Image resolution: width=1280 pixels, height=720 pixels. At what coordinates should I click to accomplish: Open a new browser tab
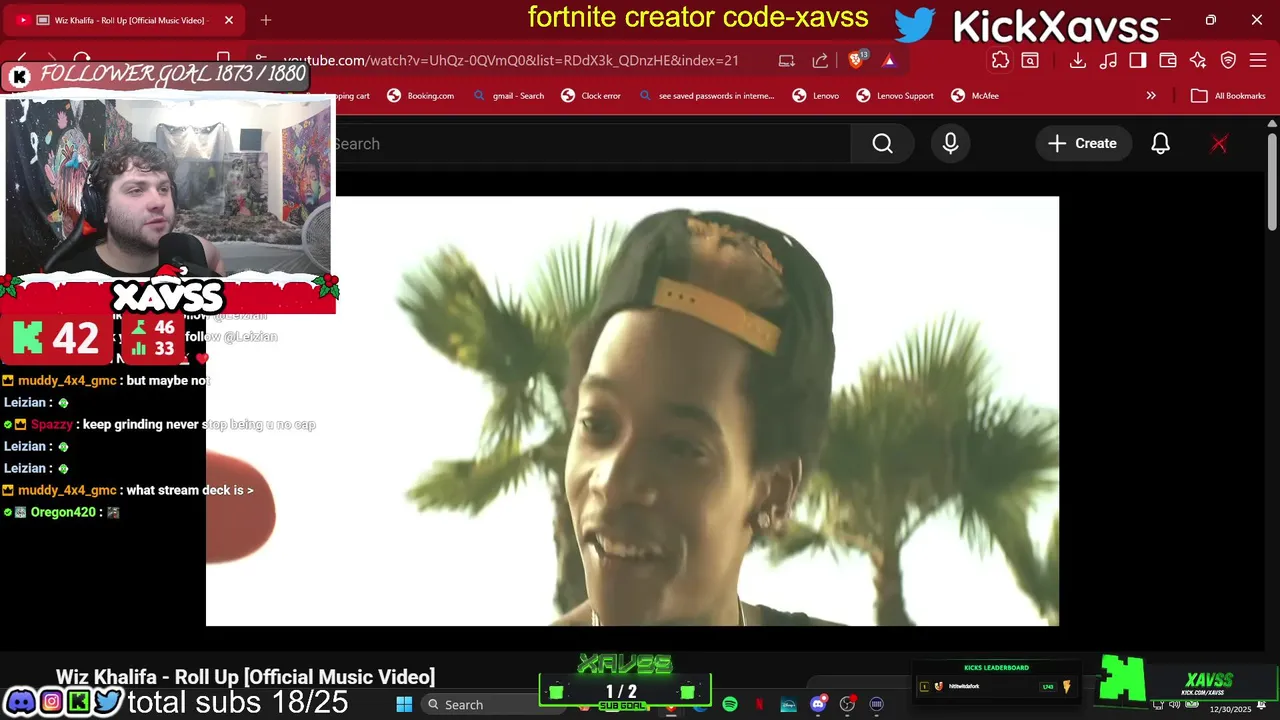[x=266, y=20]
